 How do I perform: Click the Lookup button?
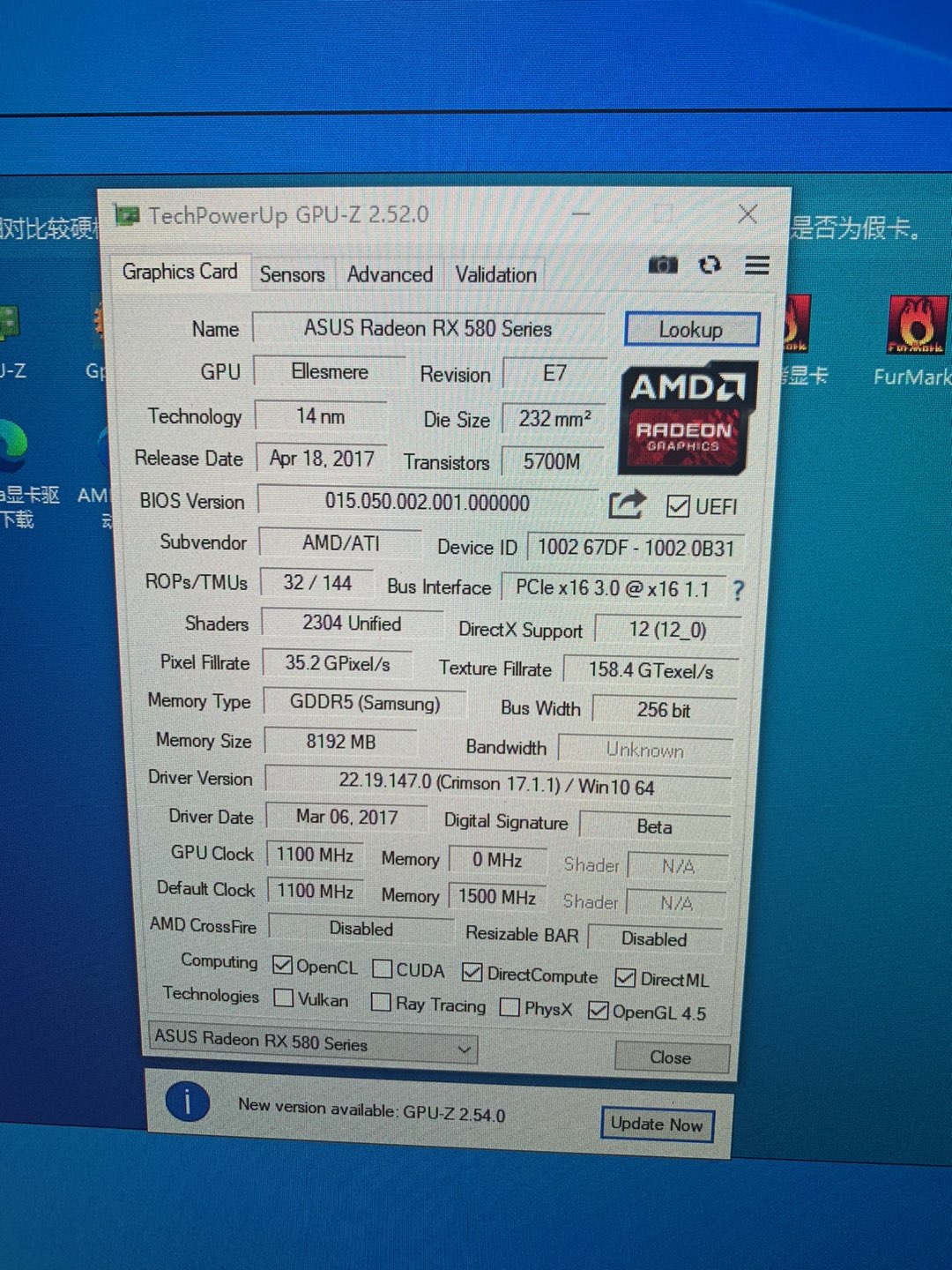tap(691, 330)
